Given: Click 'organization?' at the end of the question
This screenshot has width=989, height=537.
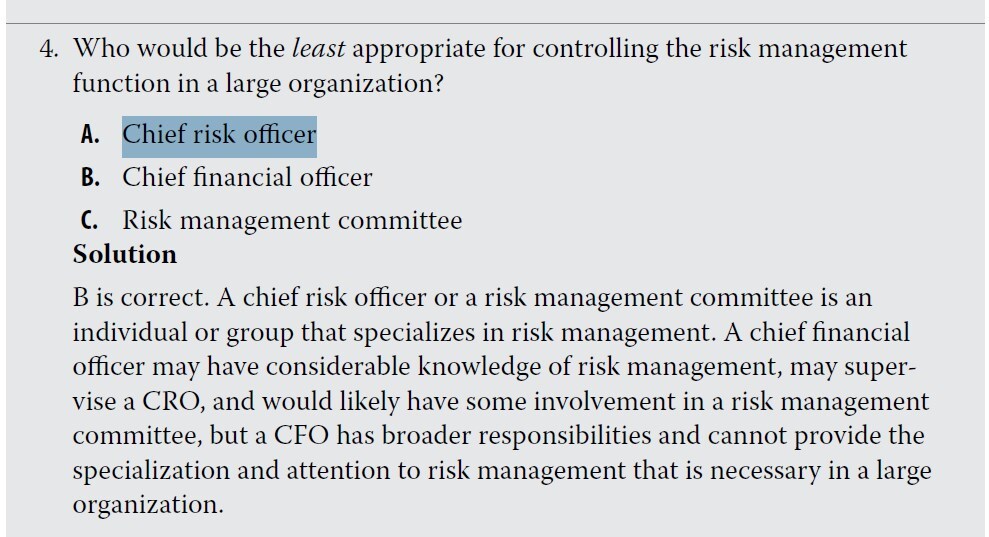Looking at the screenshot, I should (x=365, y=84).
